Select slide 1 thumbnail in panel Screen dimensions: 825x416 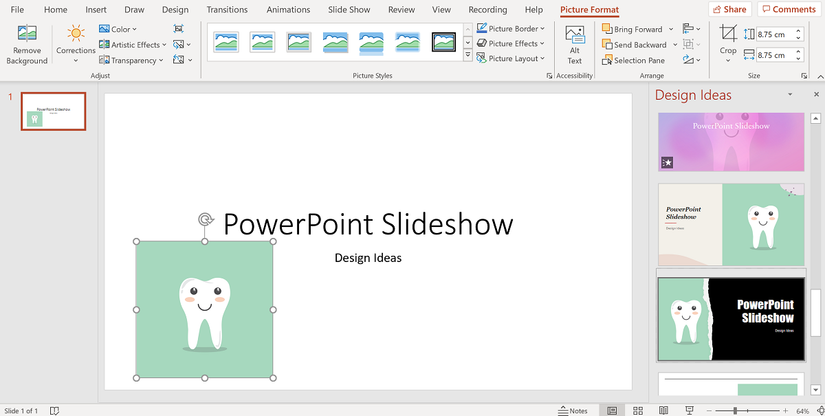(x=53, y=111)
